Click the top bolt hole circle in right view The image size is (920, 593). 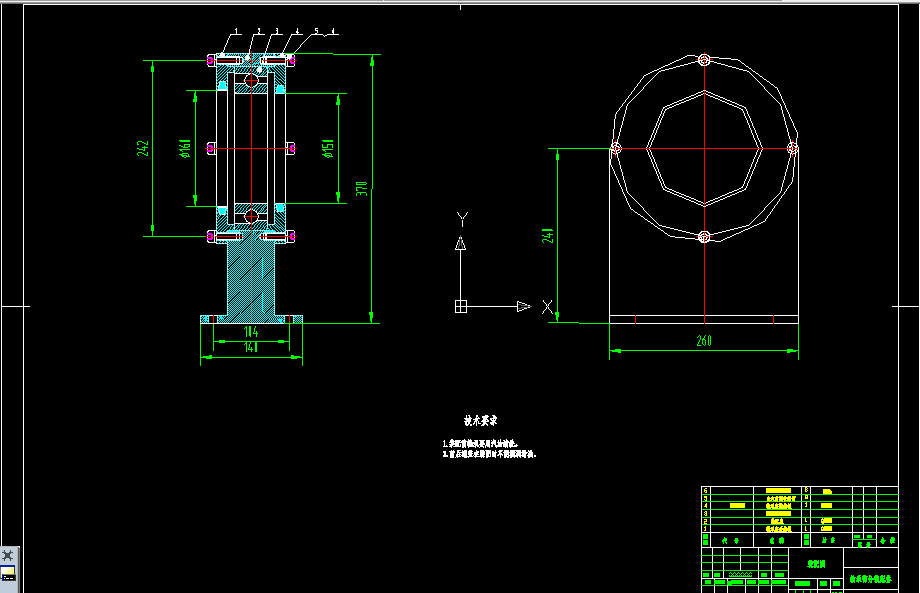(x=704, y=59)
